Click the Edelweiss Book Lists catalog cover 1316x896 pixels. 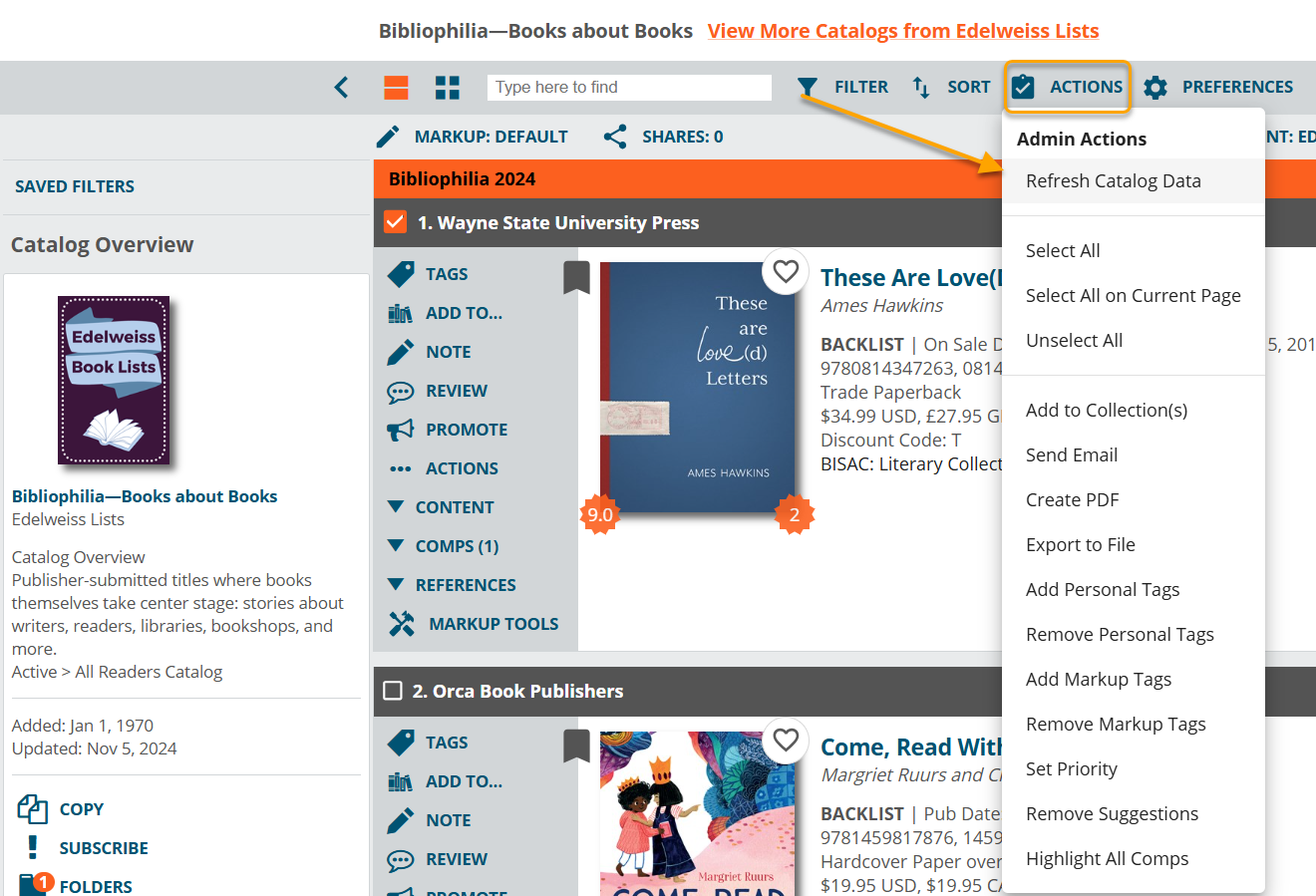coord(114,381)
